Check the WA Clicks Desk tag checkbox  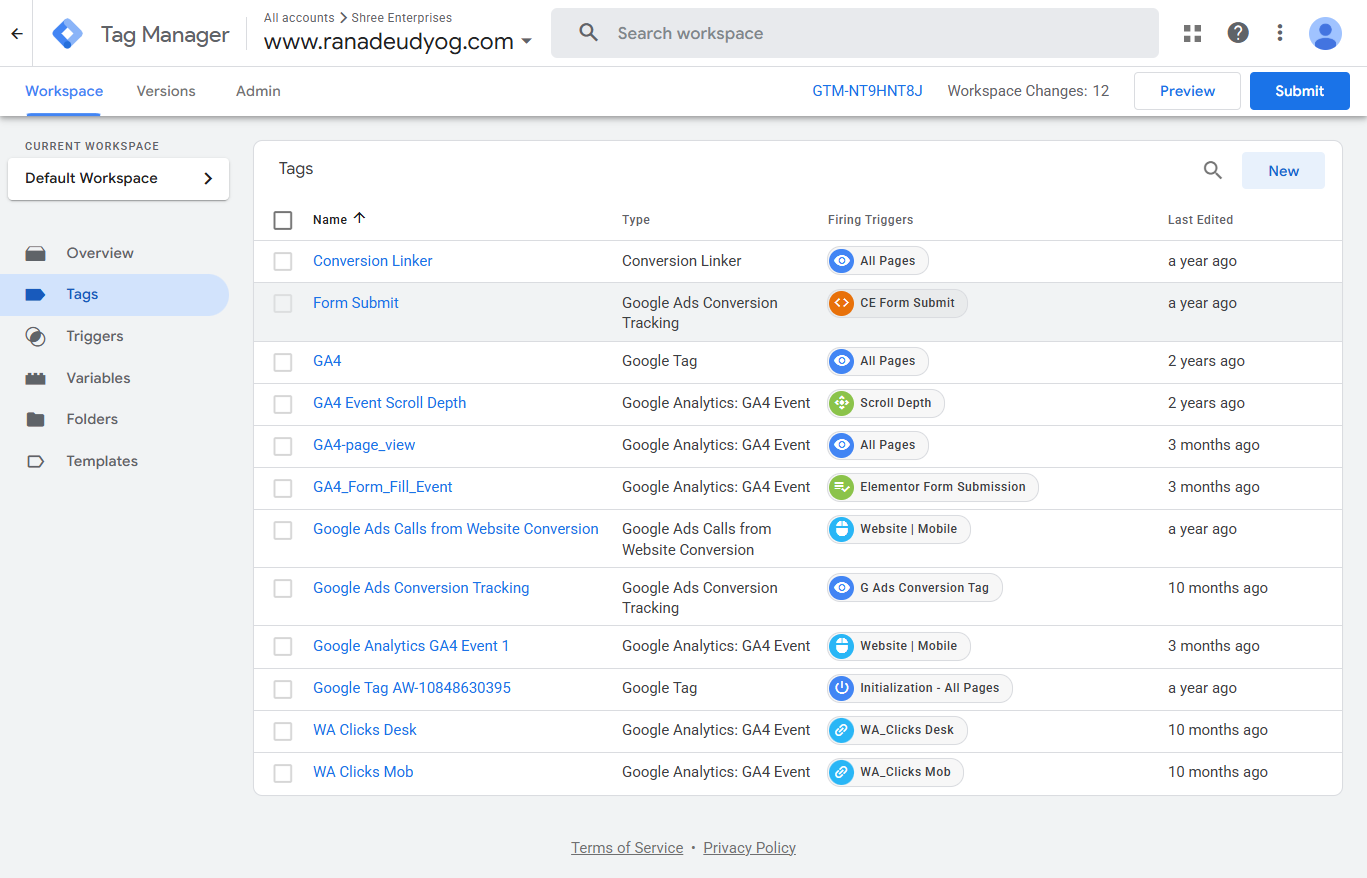(x=283, y=731)
